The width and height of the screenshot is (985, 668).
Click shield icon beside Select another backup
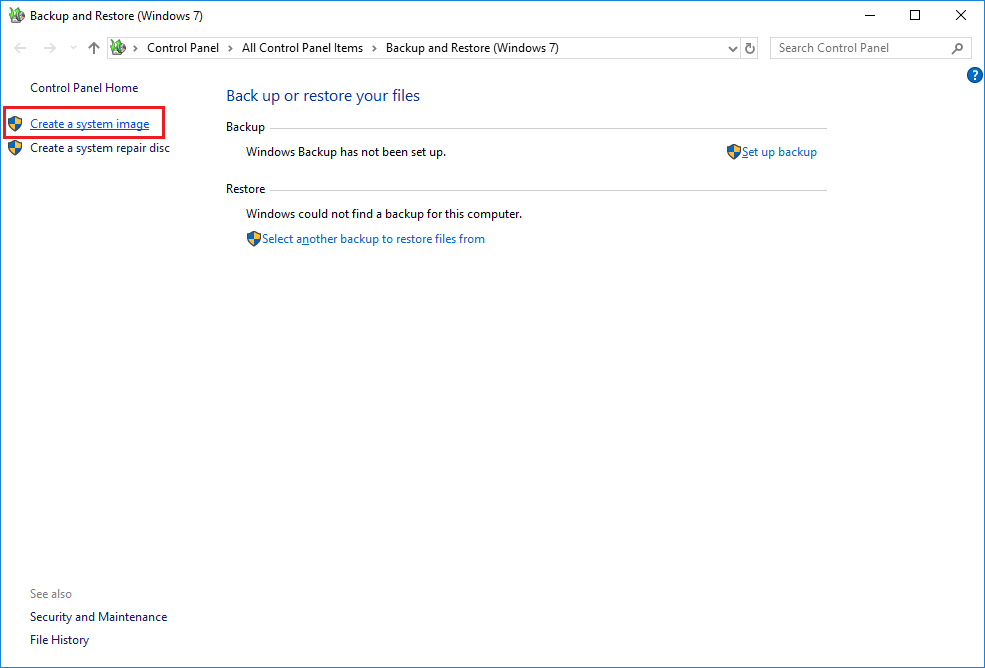(254, 239)
